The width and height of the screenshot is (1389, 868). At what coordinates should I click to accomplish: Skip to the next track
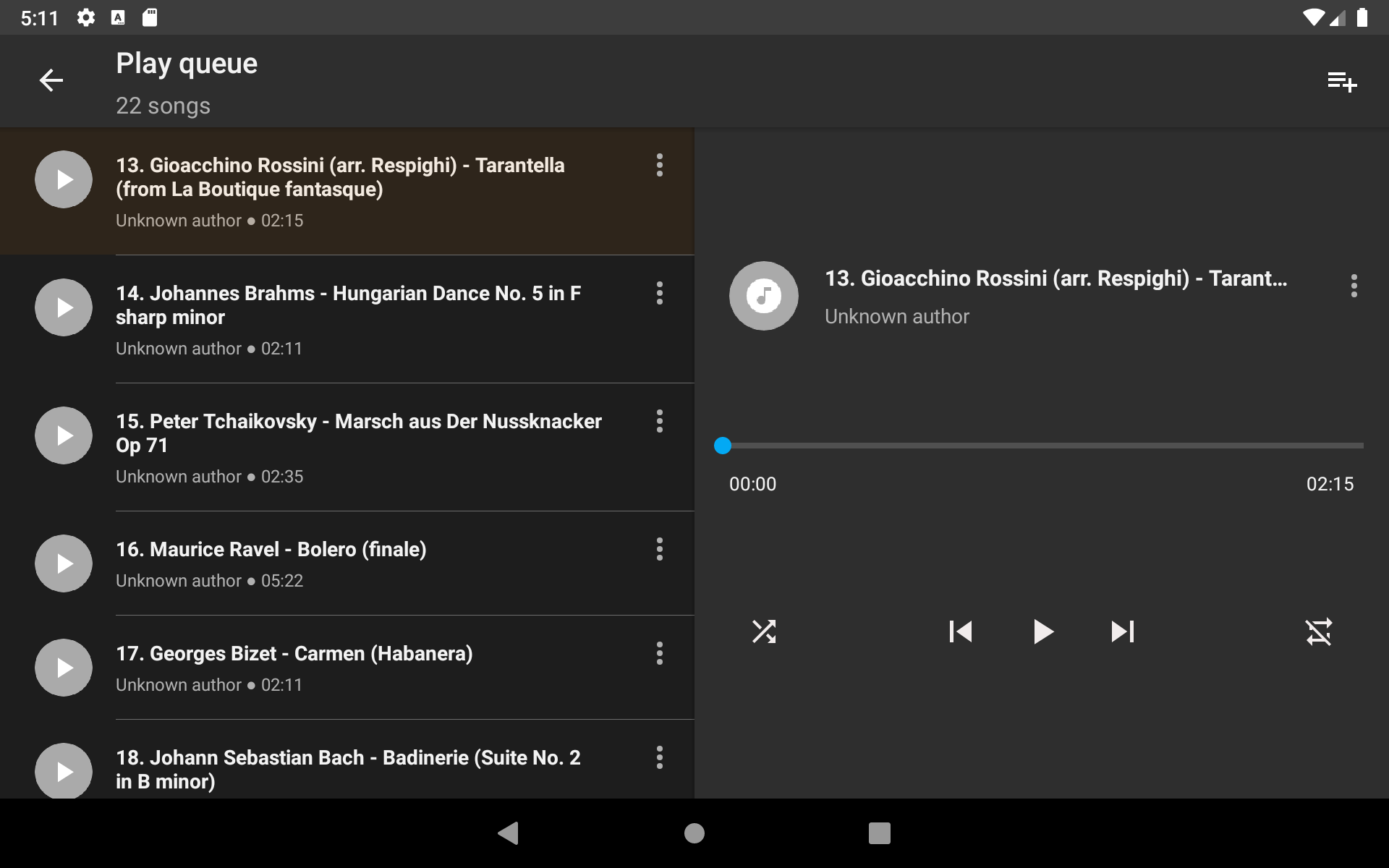click(x=1121, y=631)
